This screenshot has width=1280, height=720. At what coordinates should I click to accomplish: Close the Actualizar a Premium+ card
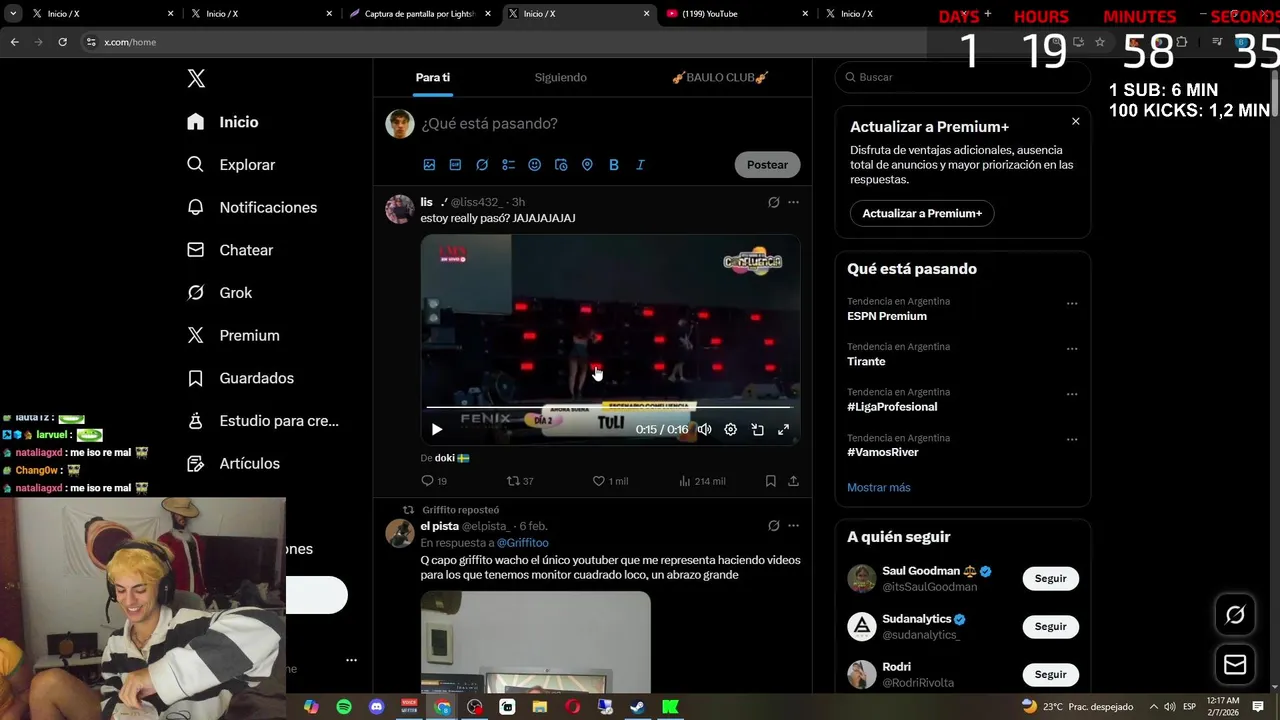point(1076,121)
